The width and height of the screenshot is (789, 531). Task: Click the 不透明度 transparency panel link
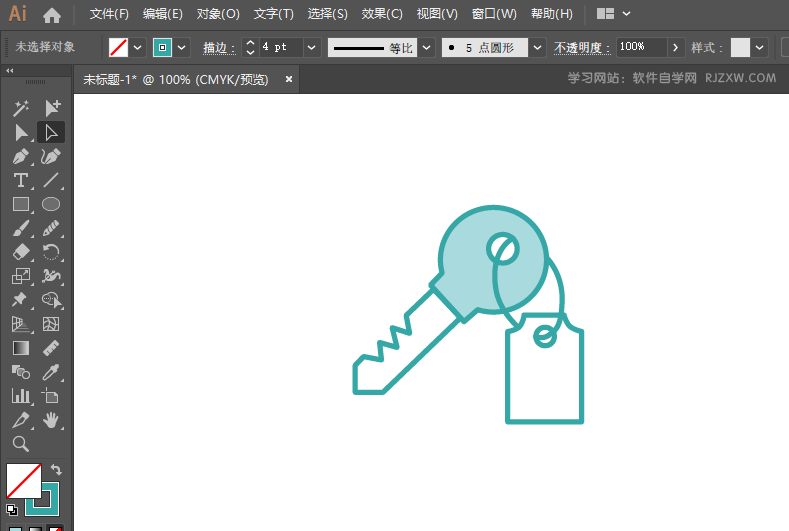pyautogui.click(x=582, y=48)
